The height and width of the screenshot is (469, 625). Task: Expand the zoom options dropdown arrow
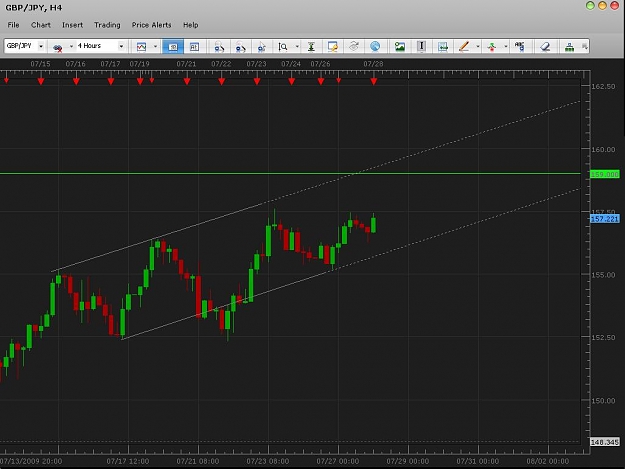coord(297,47)
